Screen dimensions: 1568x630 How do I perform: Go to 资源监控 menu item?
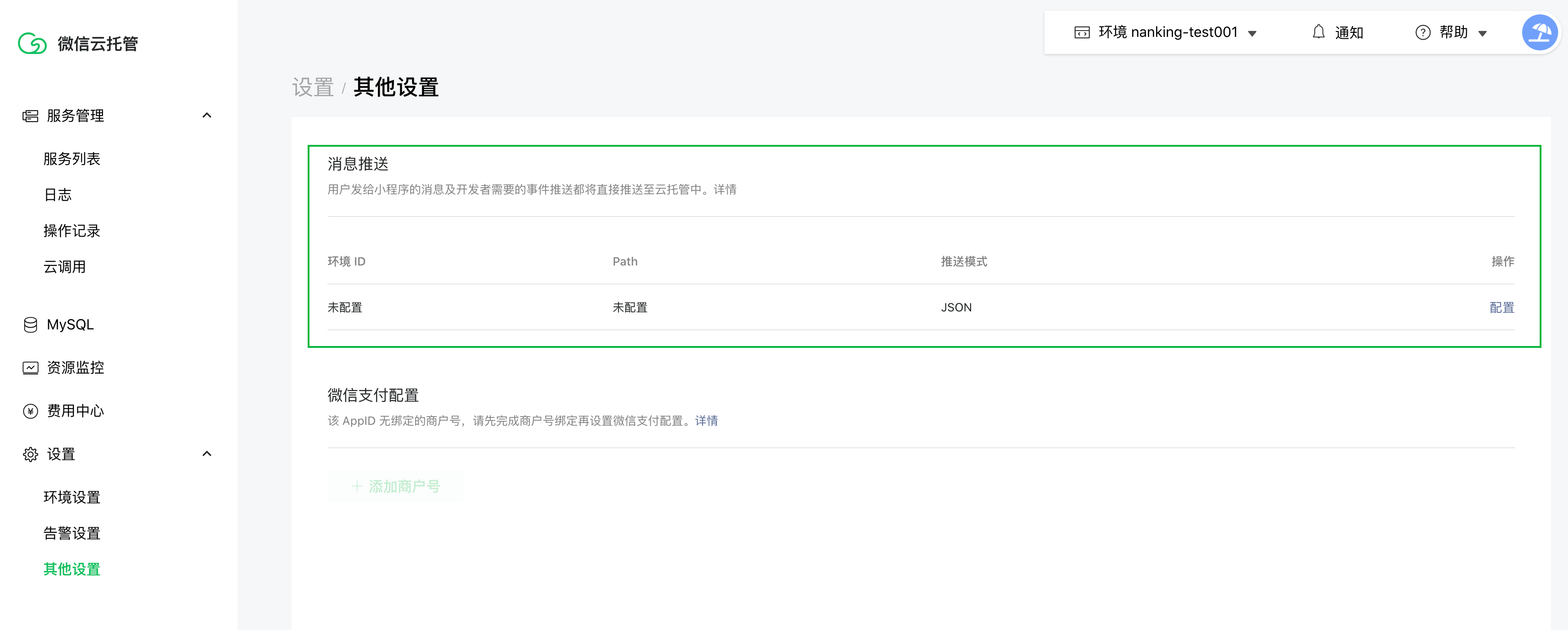click(x=76, y=368)
